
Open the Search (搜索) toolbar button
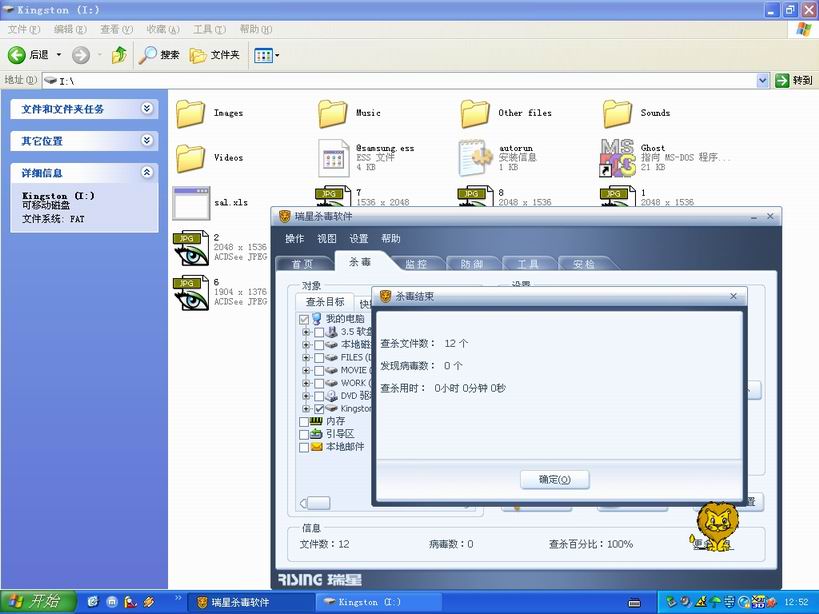click(159, 54)
